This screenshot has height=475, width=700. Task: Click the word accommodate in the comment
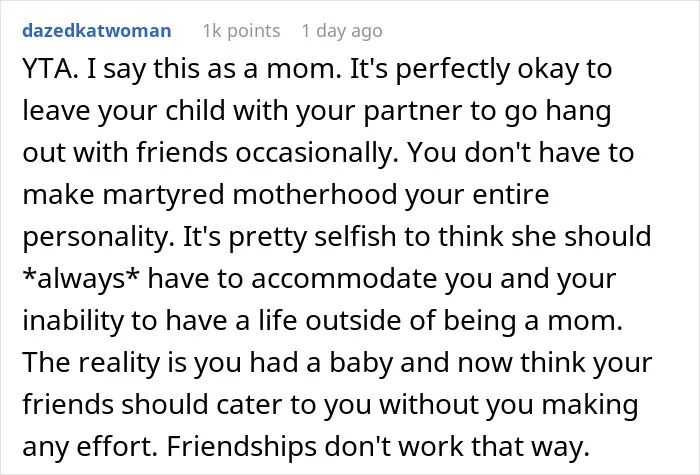tap(344, 279)
